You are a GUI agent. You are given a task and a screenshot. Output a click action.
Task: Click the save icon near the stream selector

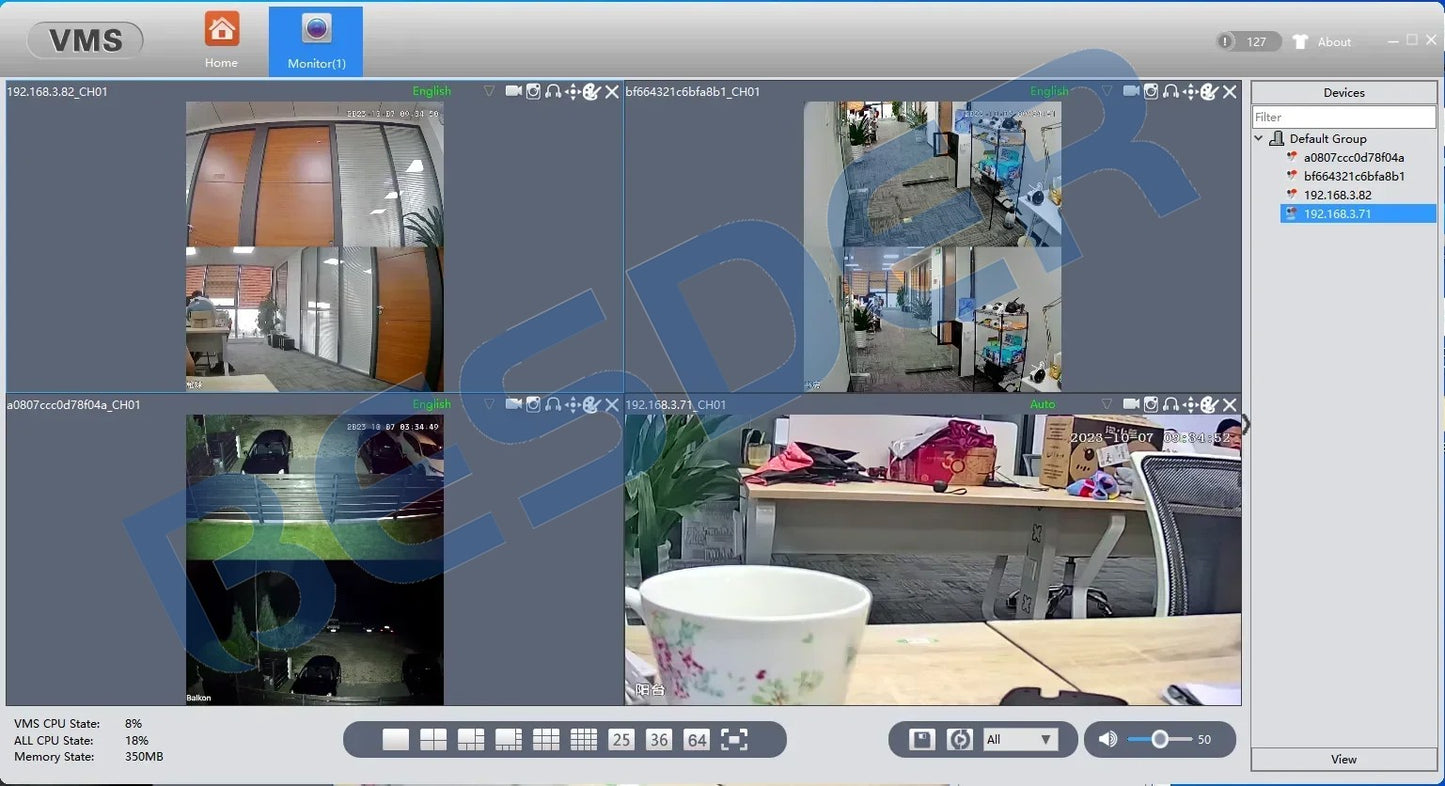pyautogui.click(x=917, y=739)
